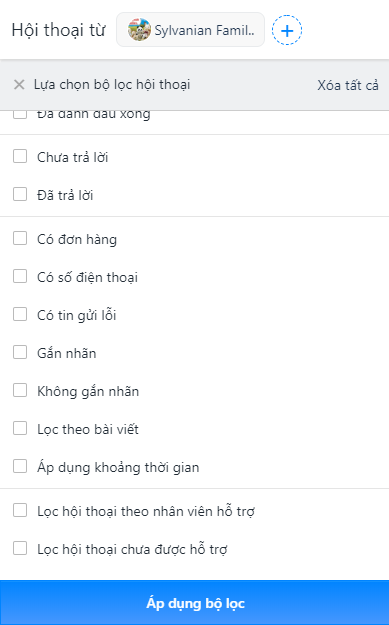The width and height of the screenshot is (389, 625).
Task: Toggle the Có số điện thoại checkbox
Action: tap(20, 276)
